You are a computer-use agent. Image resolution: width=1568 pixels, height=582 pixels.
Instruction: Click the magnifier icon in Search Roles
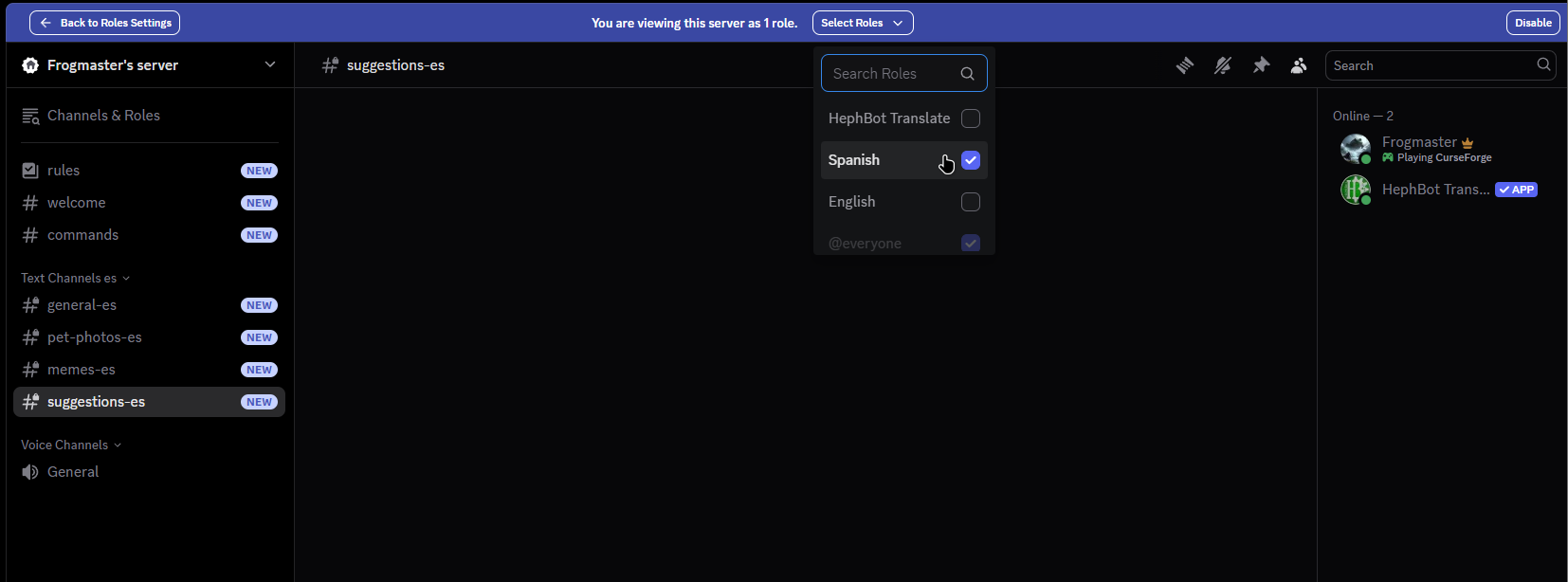967,74
